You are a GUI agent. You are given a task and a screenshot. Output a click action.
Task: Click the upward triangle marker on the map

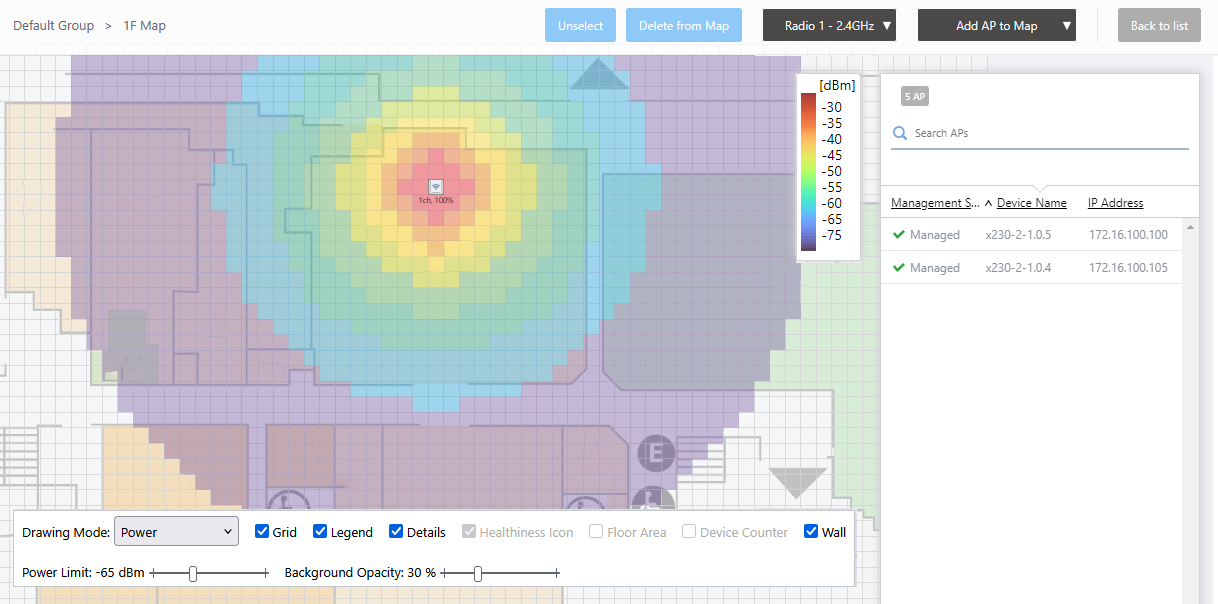coord(598,74)
